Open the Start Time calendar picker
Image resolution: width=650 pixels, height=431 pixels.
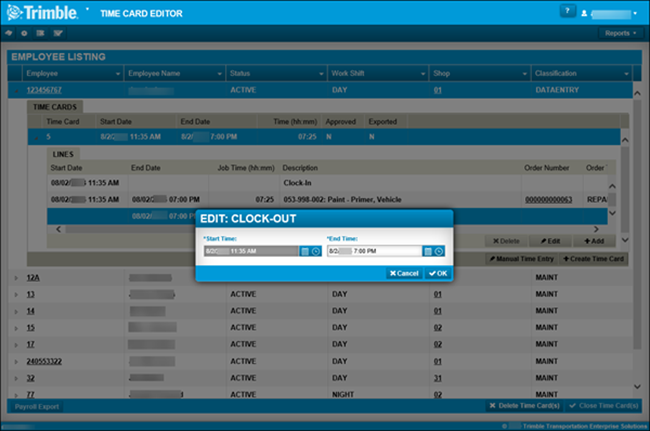tap(305, 251)
